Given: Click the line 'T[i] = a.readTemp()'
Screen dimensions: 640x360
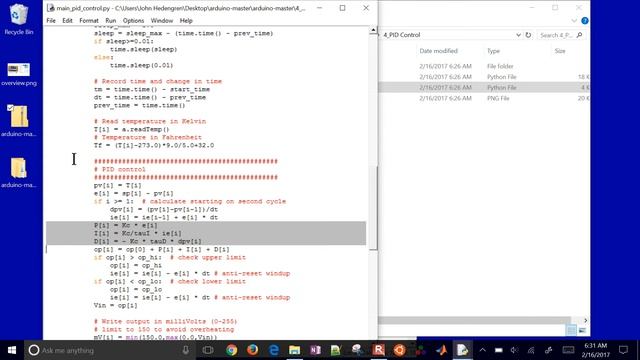Looking at the screenshot, I should (131, 129).
